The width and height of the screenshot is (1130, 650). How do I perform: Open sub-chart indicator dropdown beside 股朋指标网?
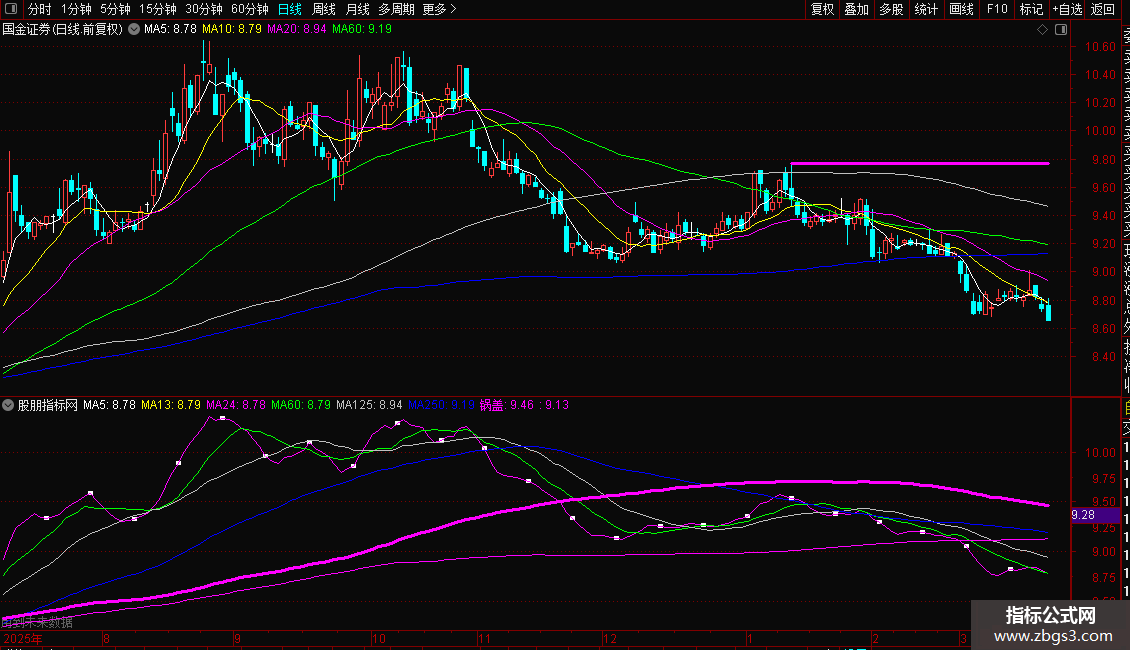pos(8,405)
